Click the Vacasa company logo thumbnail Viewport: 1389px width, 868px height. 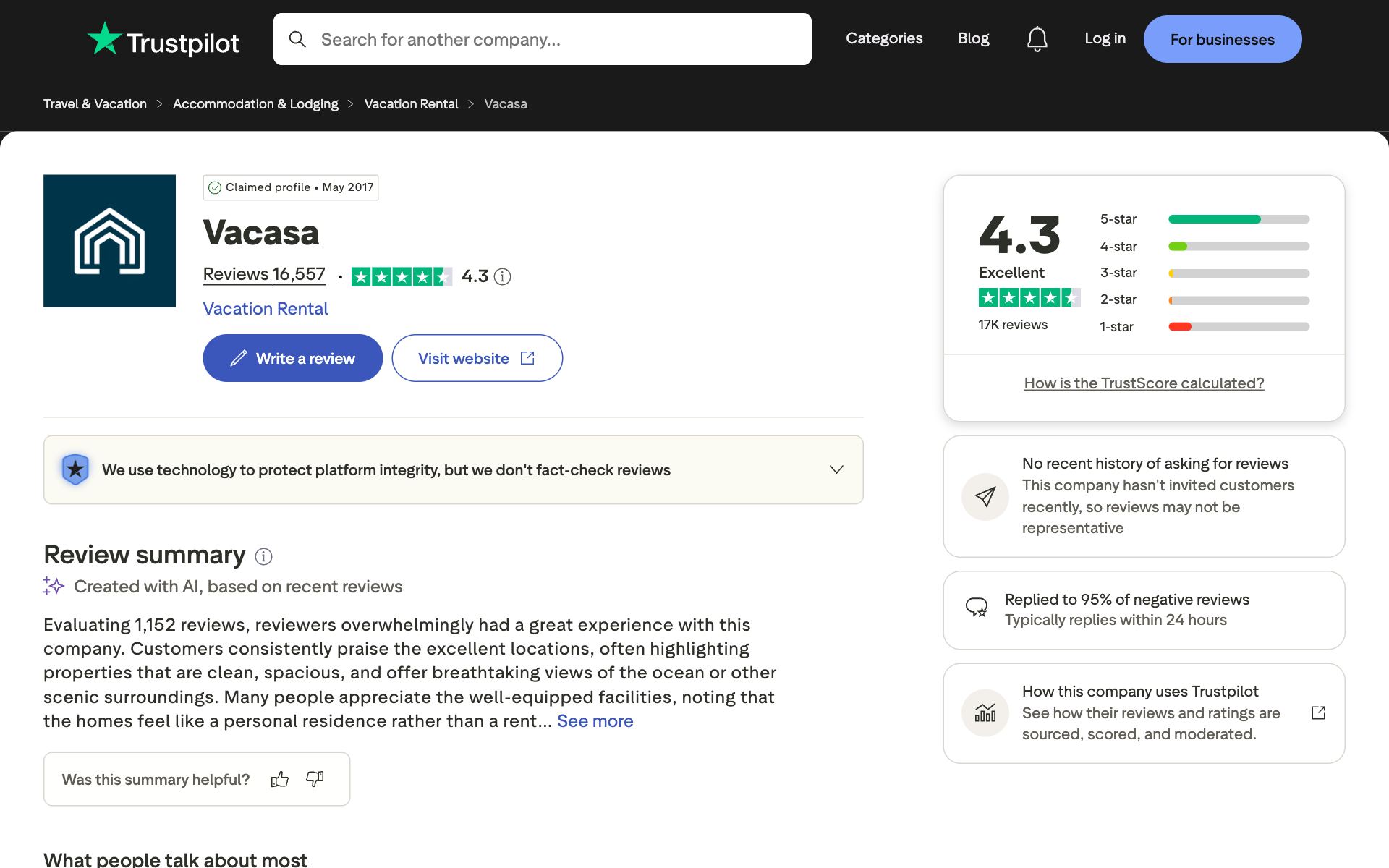[109, 241]
